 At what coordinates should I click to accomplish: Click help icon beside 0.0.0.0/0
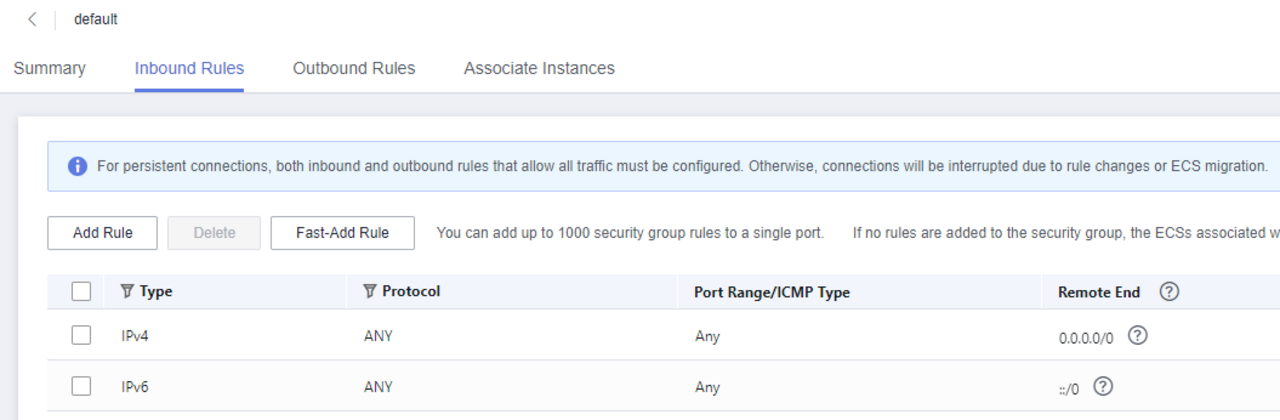[1137, 336]
